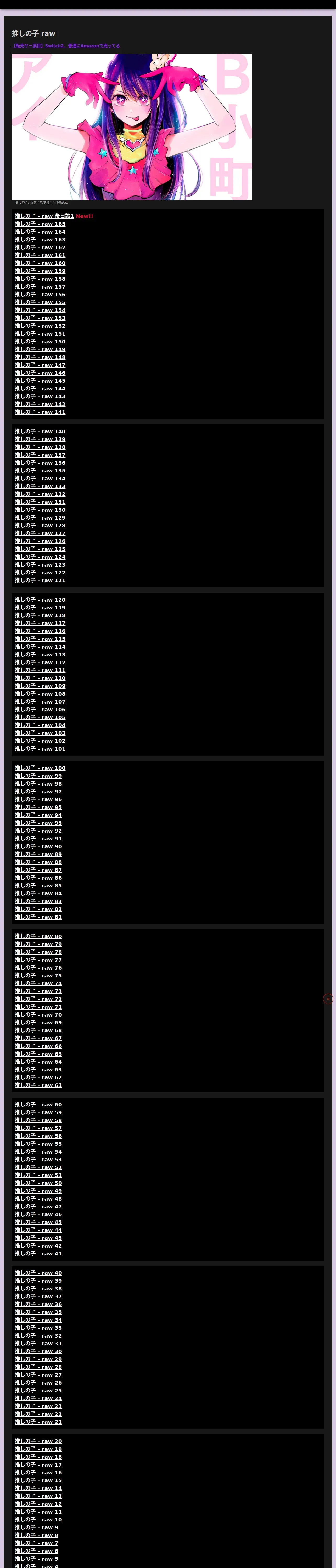
Task: Open chapter raw 140 link
Action: click(40, 431)
